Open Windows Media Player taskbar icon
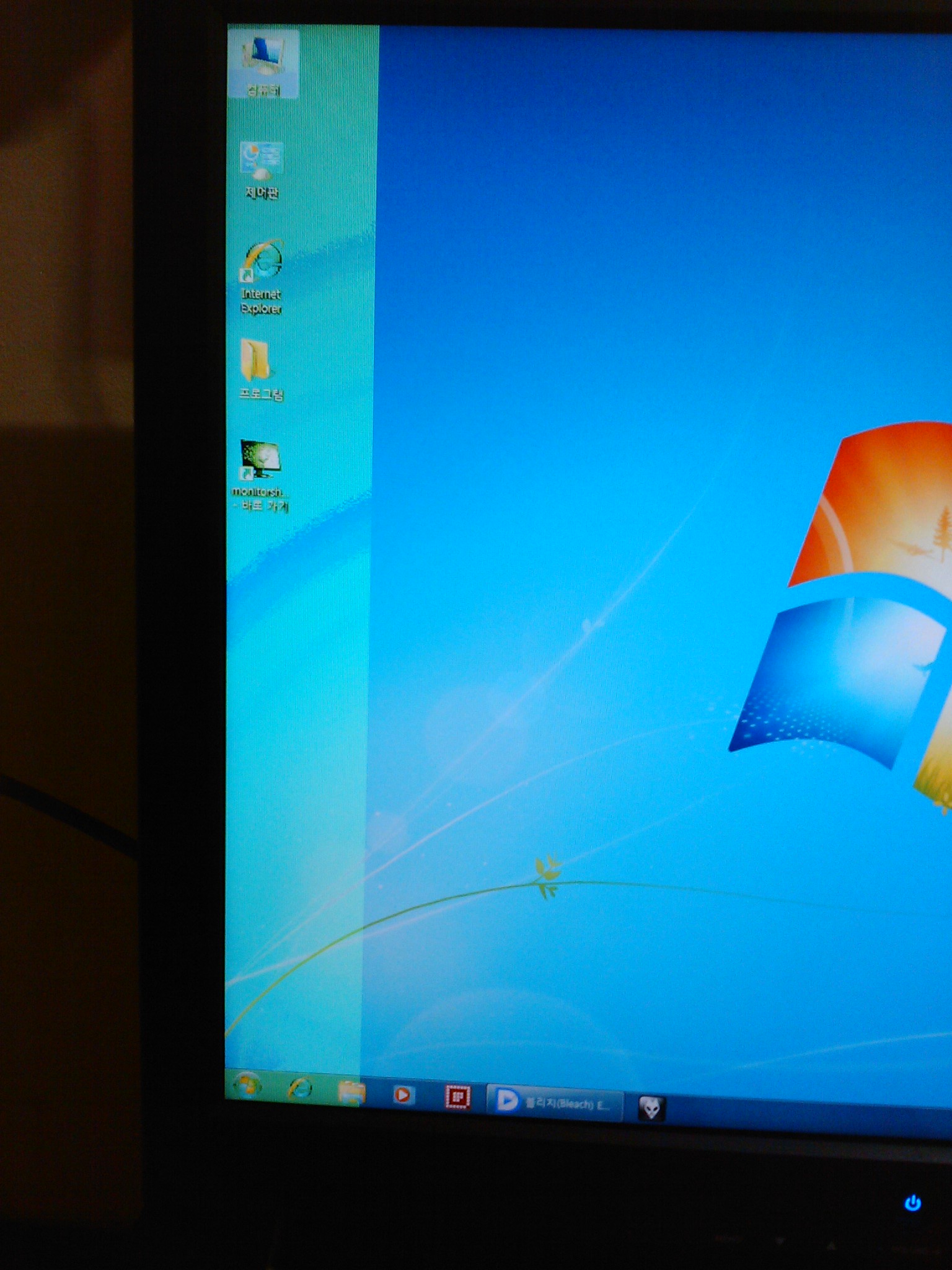This screenshot has width=952, height=1270. coord(403,1095)
